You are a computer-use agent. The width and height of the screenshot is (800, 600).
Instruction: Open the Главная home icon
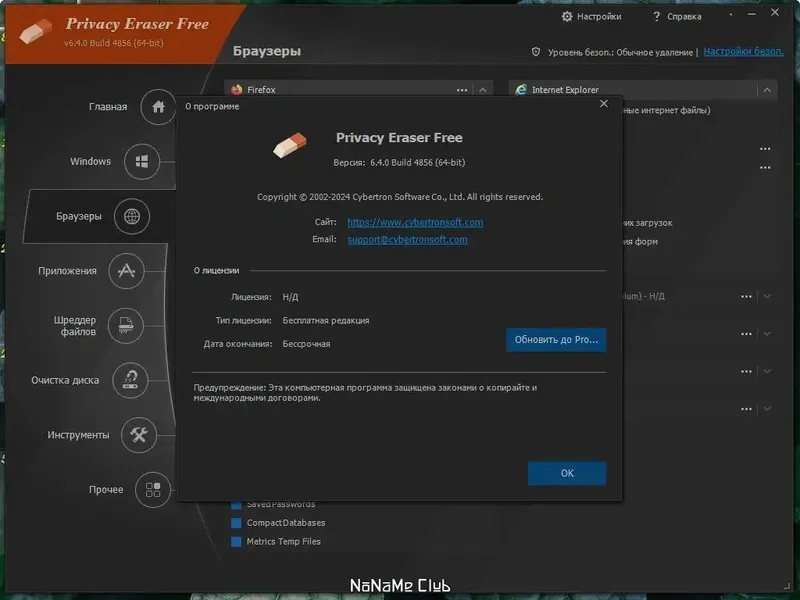click(158, 107)
